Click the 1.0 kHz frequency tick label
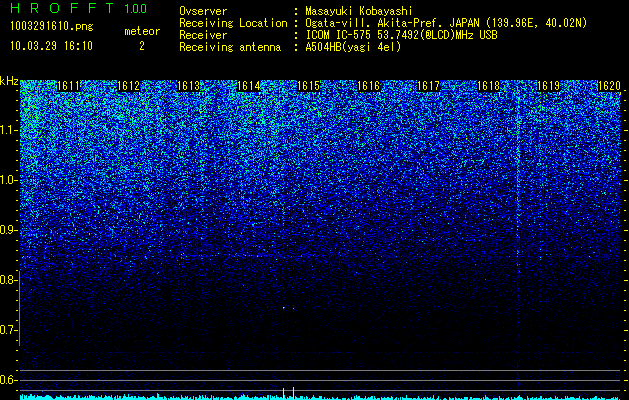629x400 pixels. point(8,180)
